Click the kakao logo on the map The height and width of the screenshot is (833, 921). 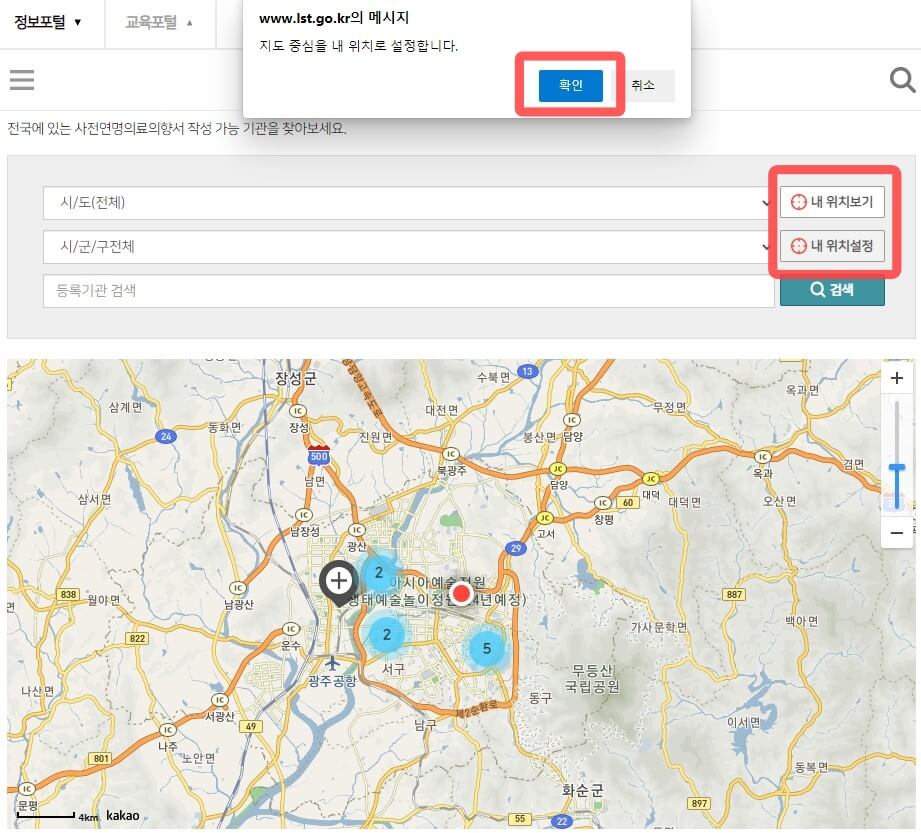121,815
